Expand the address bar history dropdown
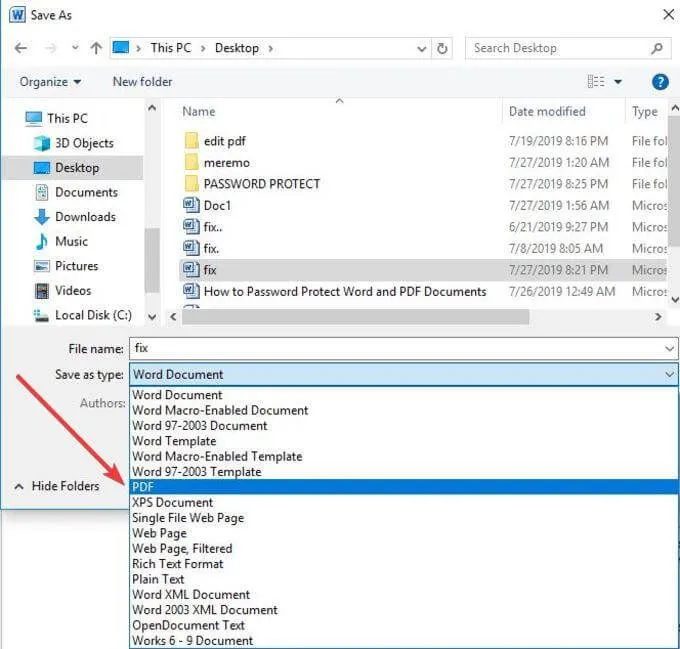 [x=421, y=49]
